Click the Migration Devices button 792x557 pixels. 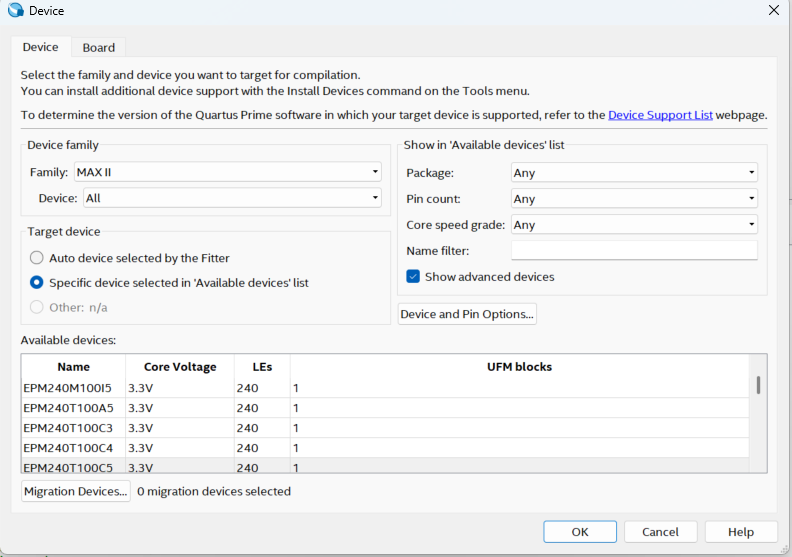76,491
